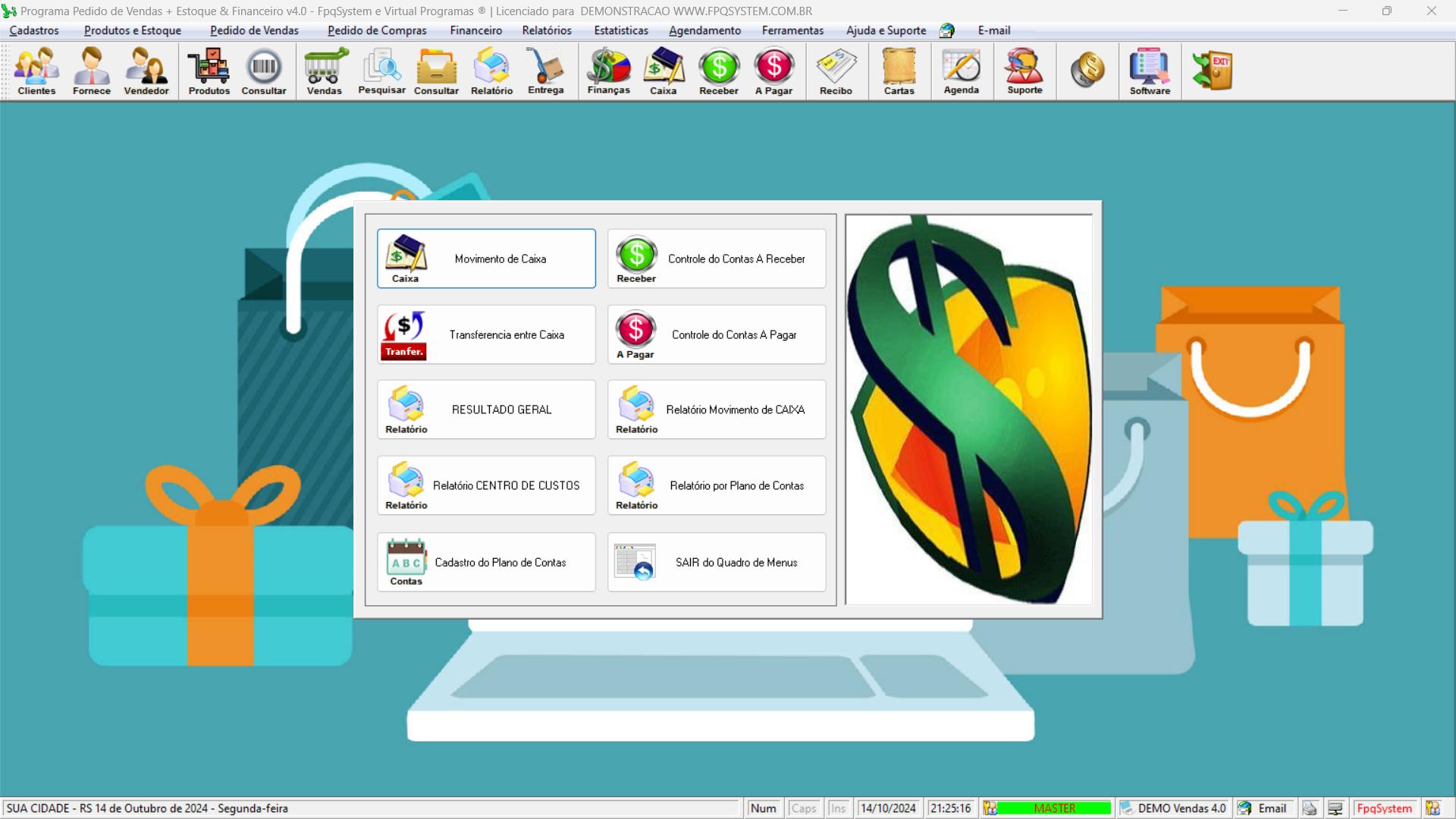Click the large dollar sign image
1456x819 pixels.
[x=969, y=409]
